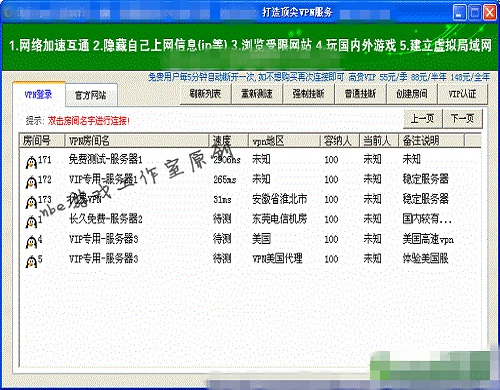Image resolution: width=500 pixels, height=390 pixels.
Task: Select the penguin icon of room 5
Action: pyautogui.click(x=31, y=261)
